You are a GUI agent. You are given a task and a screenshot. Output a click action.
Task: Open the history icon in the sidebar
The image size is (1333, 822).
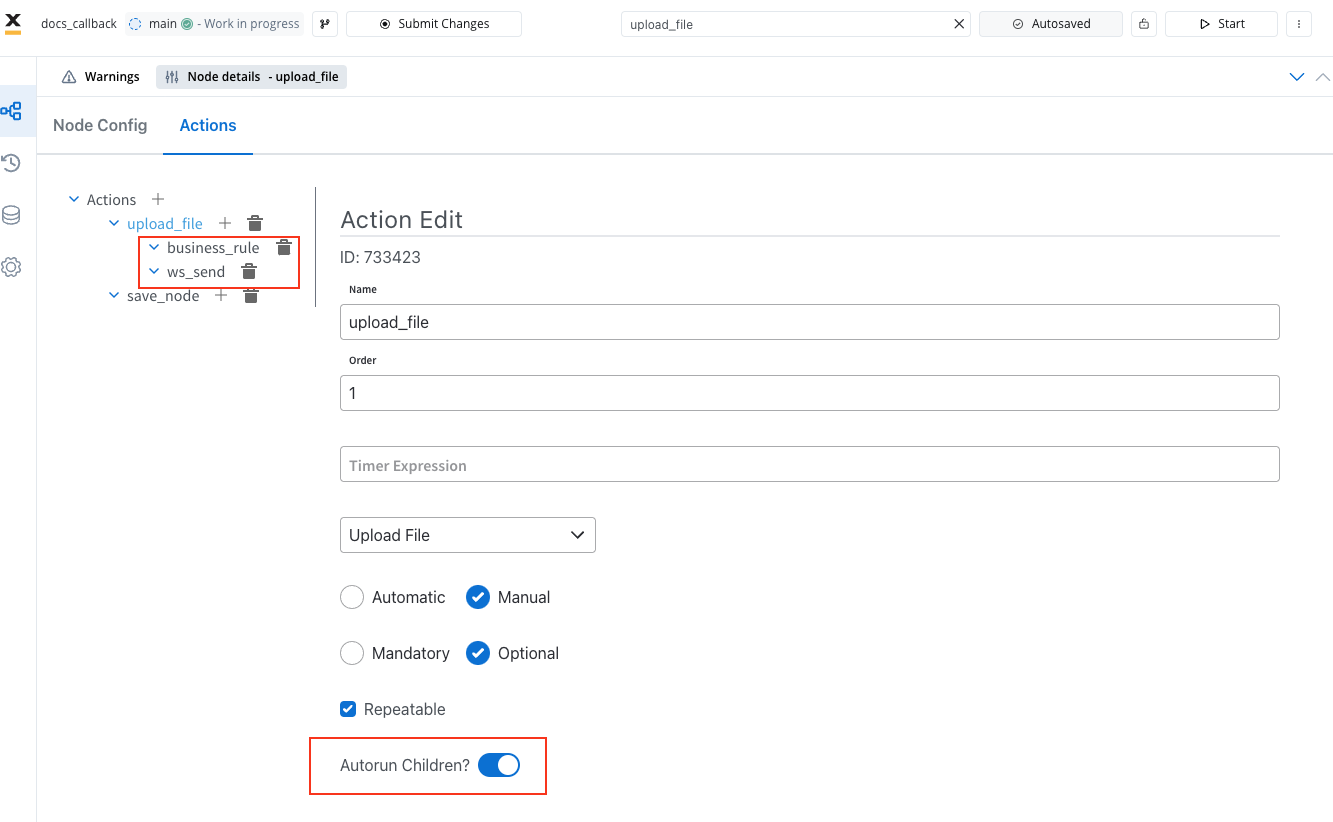12,163
